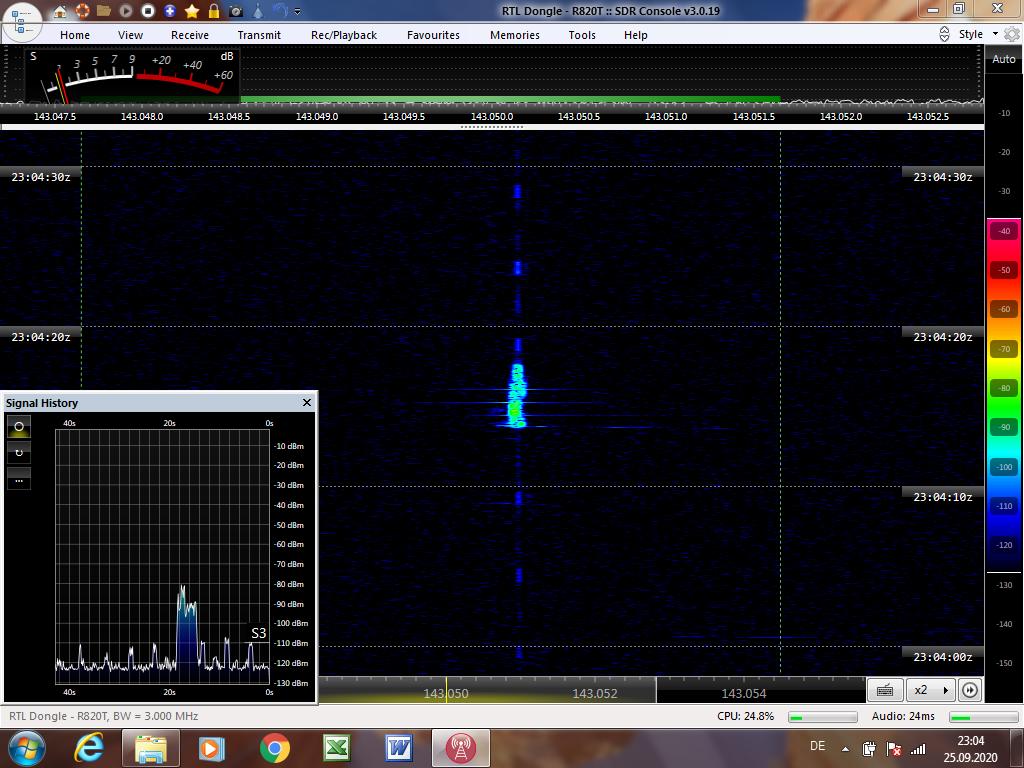Viewport: 1024px width, 768px height.
Task: Take a screenshot with the camera icon
Action: [236, 11]
